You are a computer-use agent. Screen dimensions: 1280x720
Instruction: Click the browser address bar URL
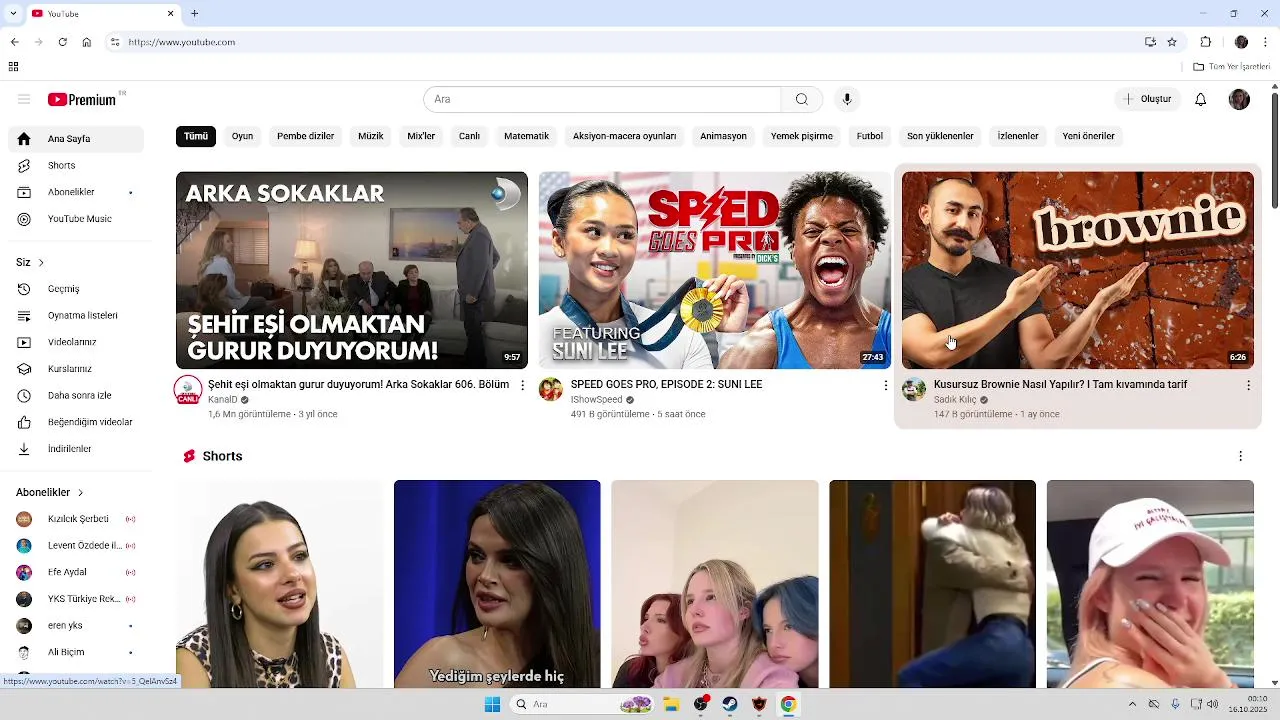point(182,42)
